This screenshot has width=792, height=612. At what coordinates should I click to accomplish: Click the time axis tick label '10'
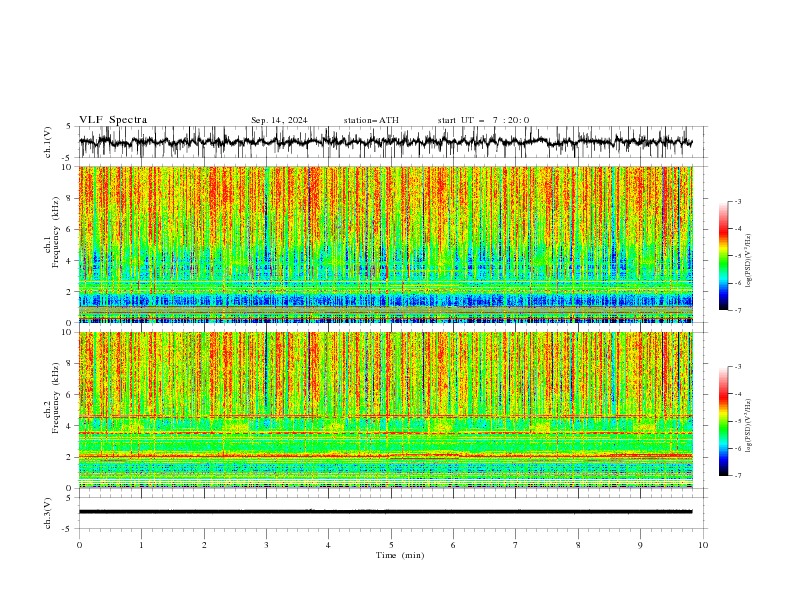click(x=703, y=545)
